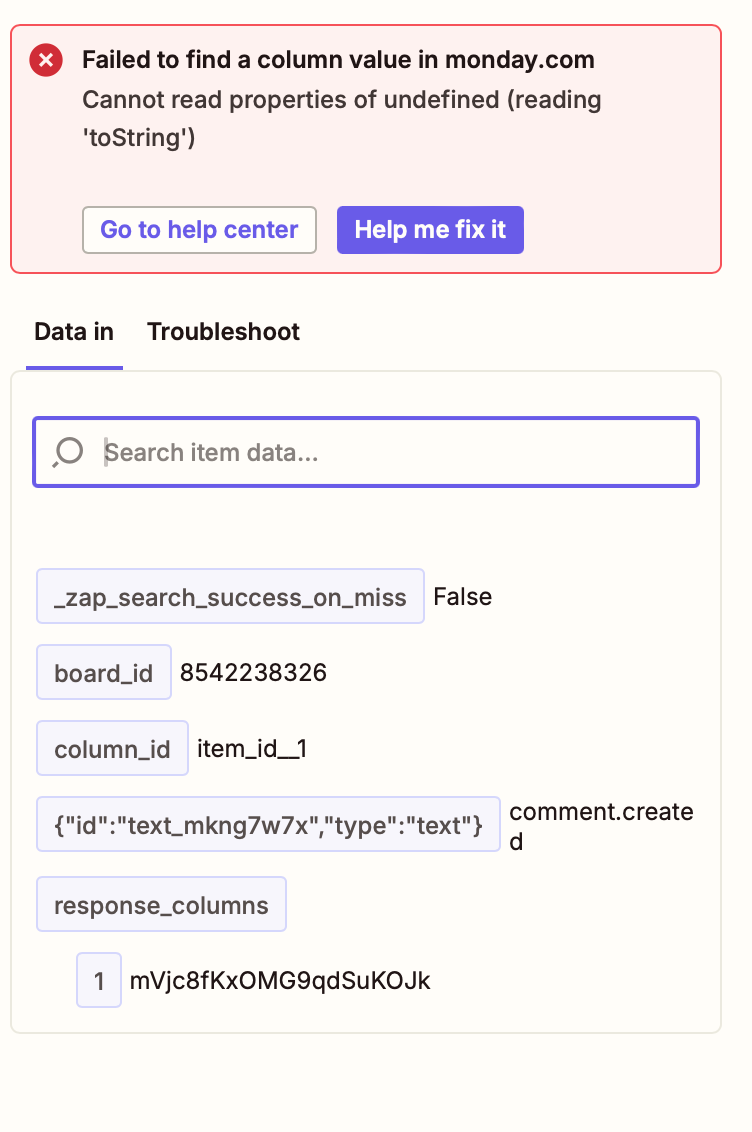
Task: Click the red error X icon
Action: [46, 60]
